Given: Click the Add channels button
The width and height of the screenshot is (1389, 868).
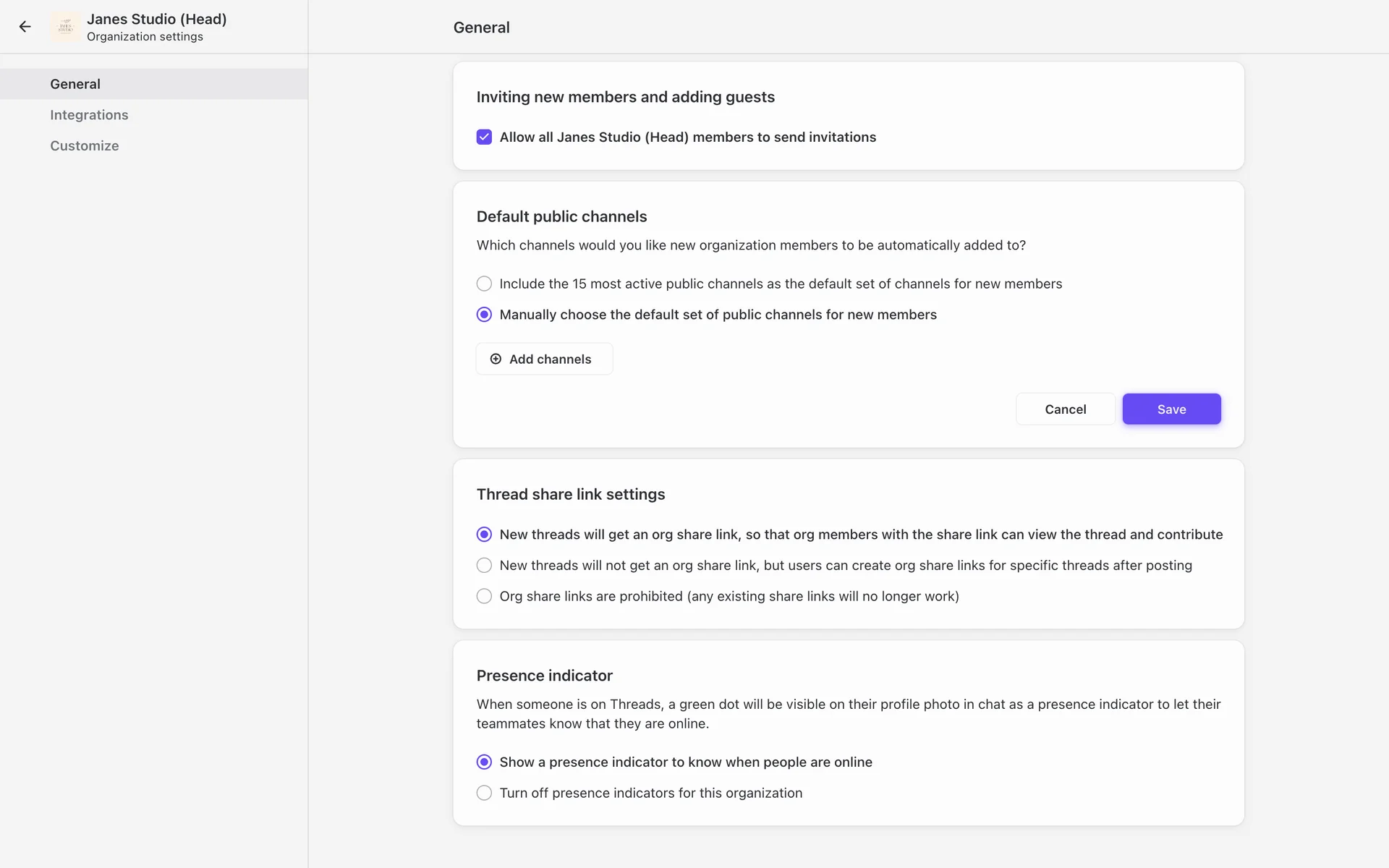Looking at the screenshot, I should pos(544,359).
